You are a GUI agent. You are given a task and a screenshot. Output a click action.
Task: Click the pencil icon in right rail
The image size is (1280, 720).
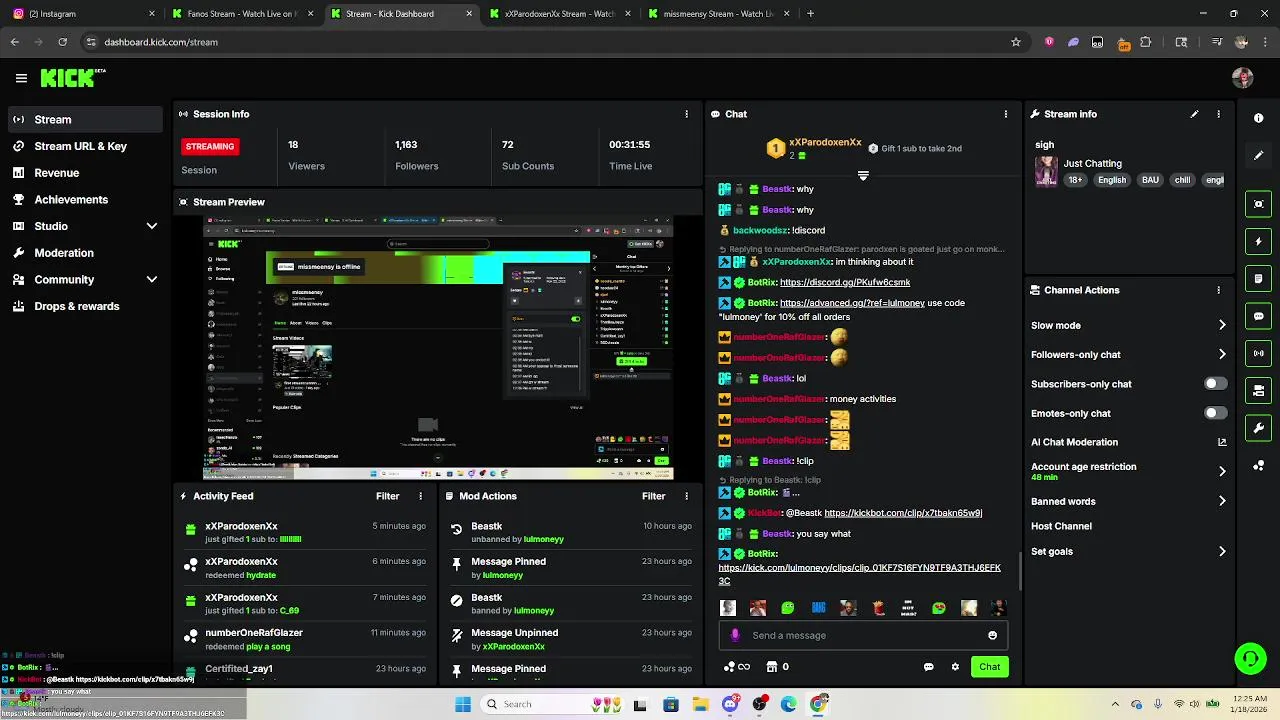[1258, 155]
